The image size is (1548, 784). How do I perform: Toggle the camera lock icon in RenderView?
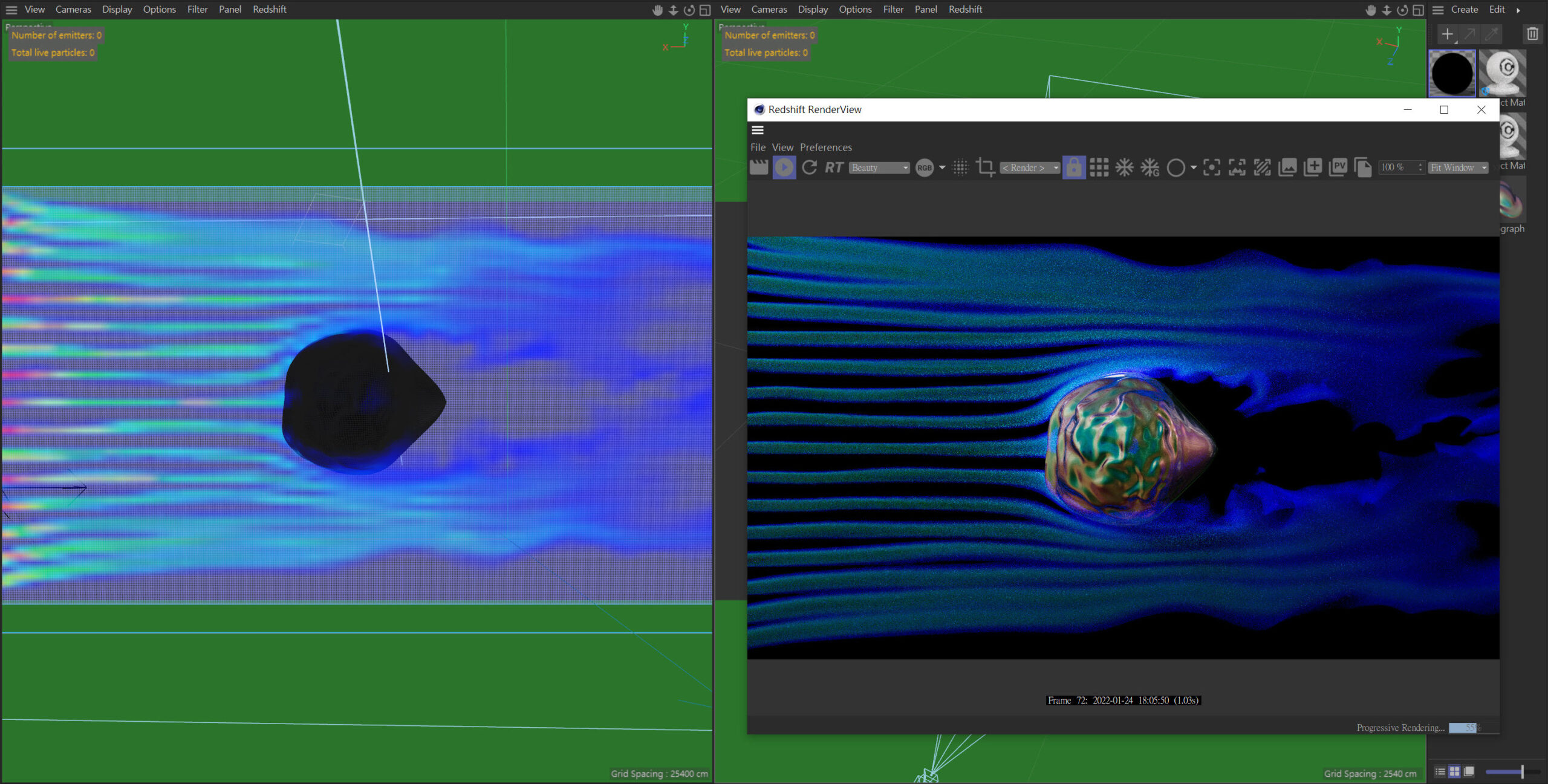pyautogui.click(x=1073, y=167)
